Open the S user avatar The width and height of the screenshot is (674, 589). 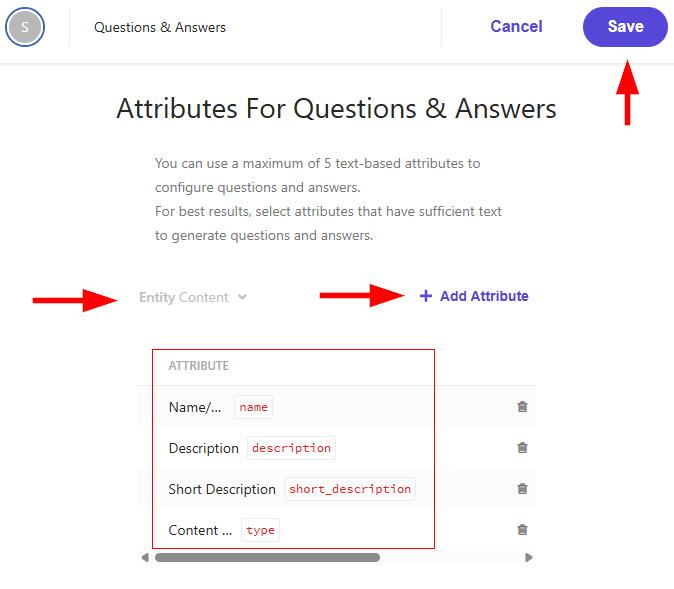[25, 27]
